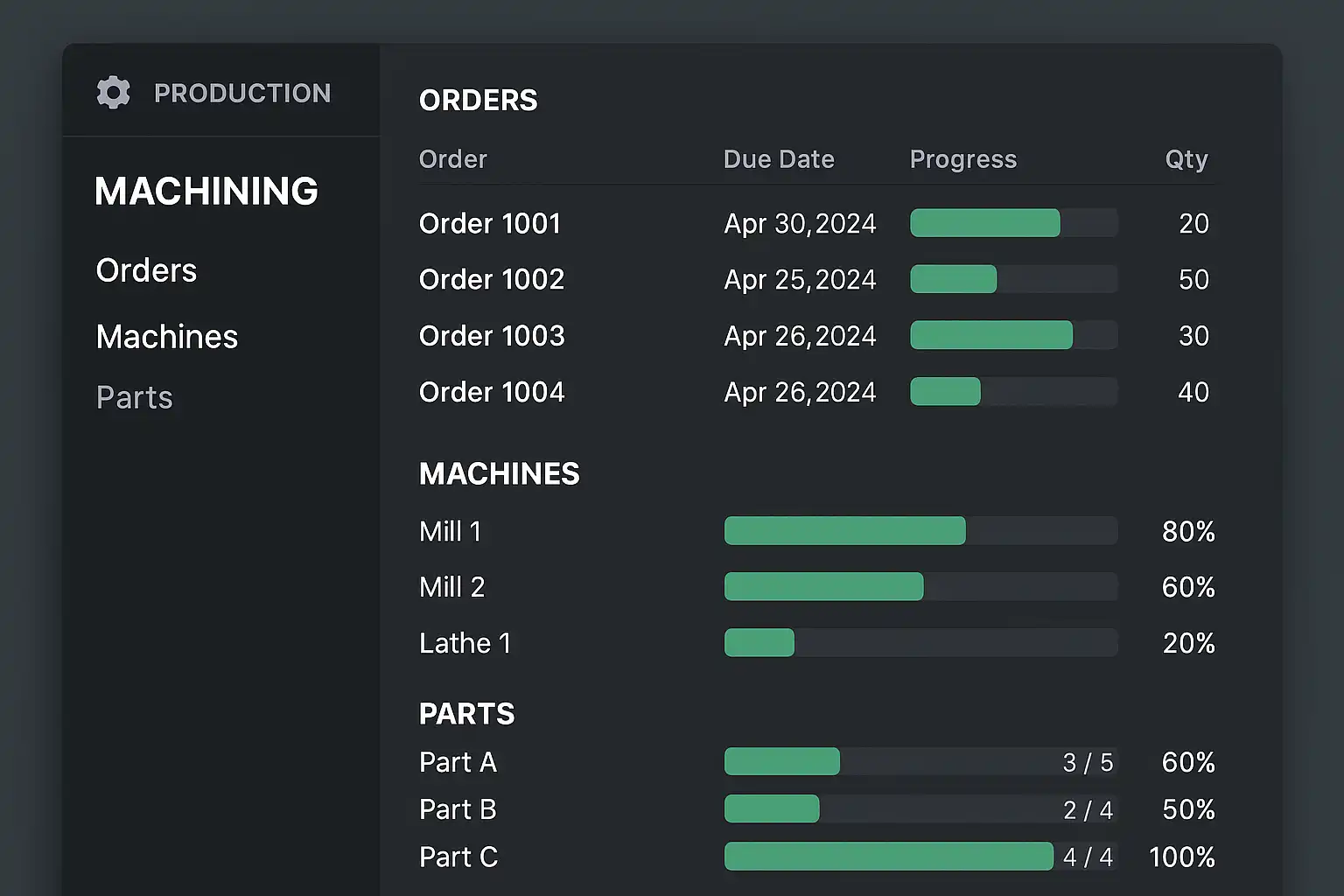Sort by the Due Date column header

point(779,159)
